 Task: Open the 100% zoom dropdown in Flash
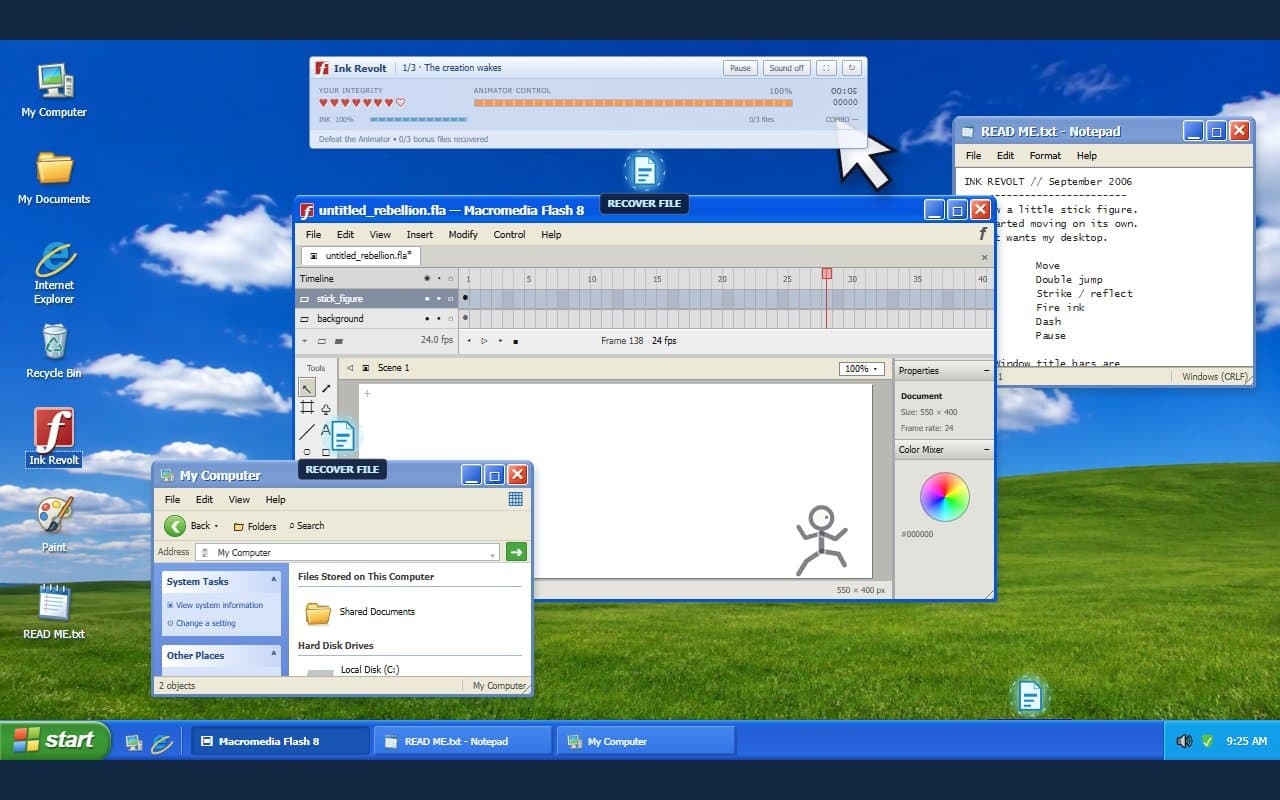(862, 369)
